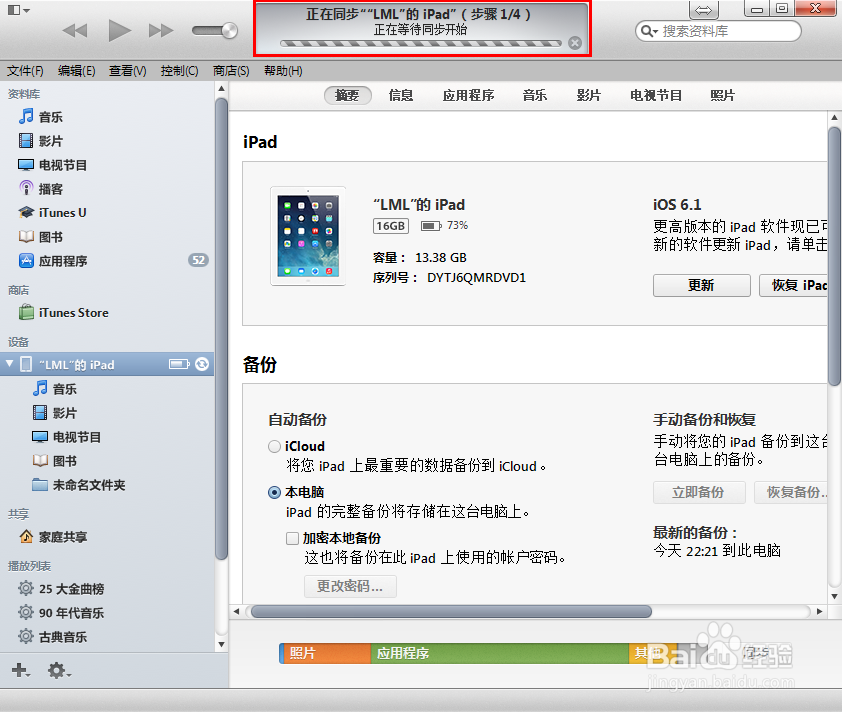Switch to the 电视节目 tab
This screenshot has height=712, width=842.
click(x=656, y=96)
